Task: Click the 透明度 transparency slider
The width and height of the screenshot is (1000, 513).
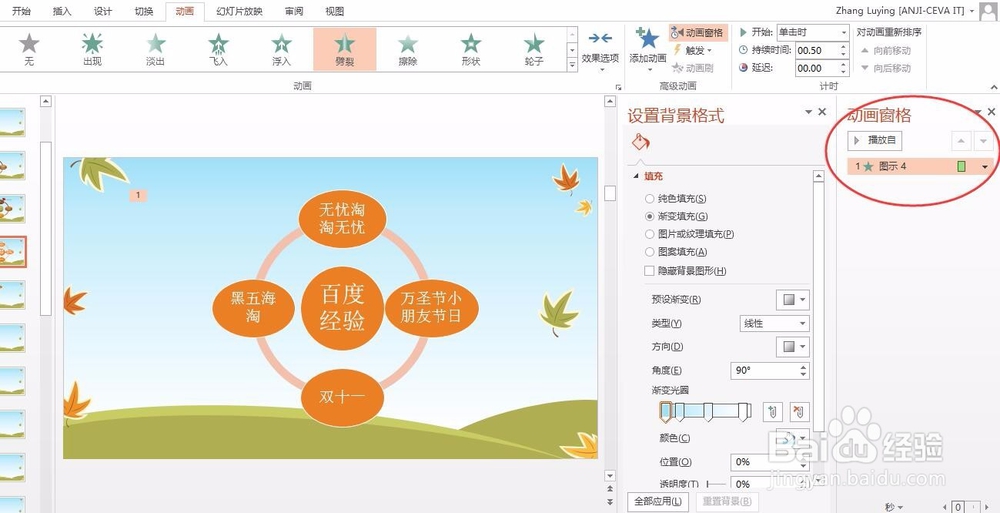Action: [716, 484]
